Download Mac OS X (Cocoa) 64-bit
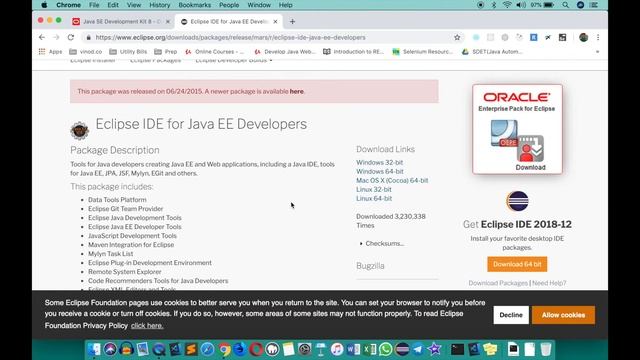Screen dimensions: 640x360 (x=392, y=180)
